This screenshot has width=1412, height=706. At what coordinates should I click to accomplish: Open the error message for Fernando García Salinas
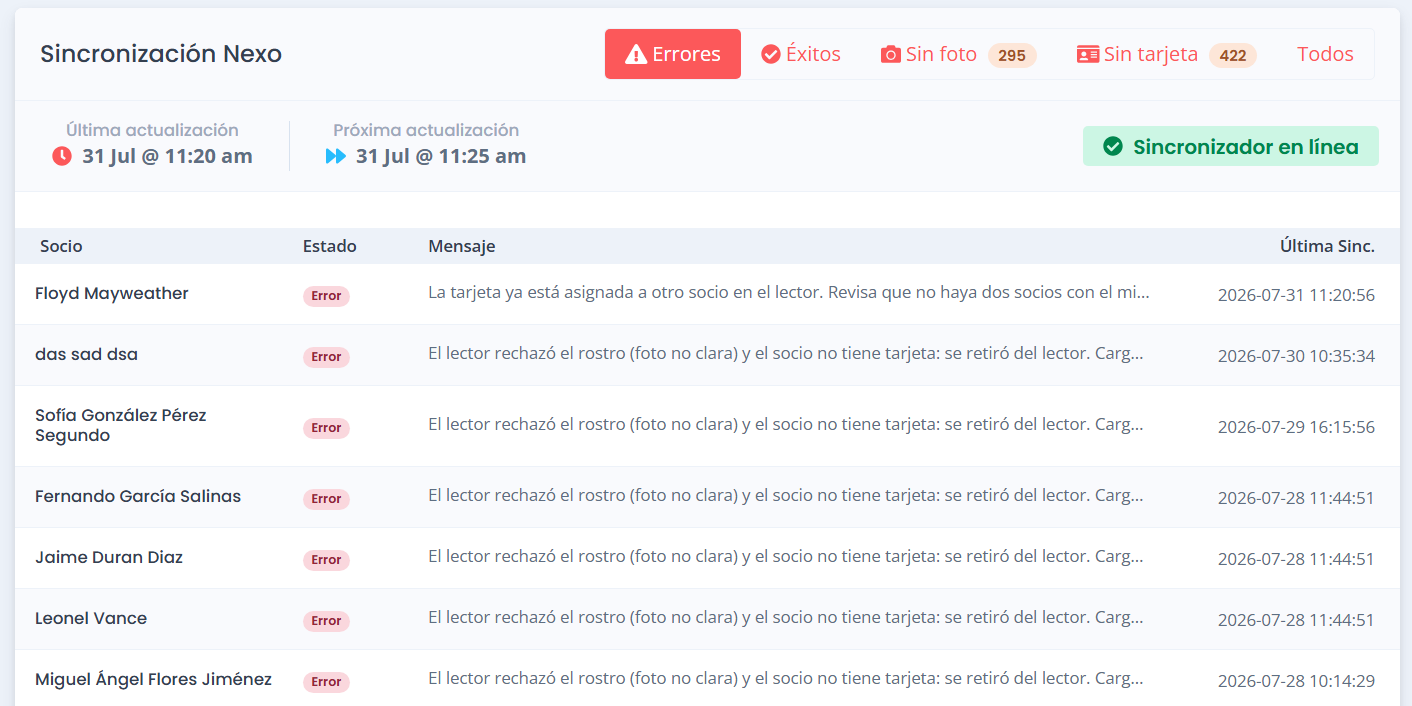pos(786,495)
